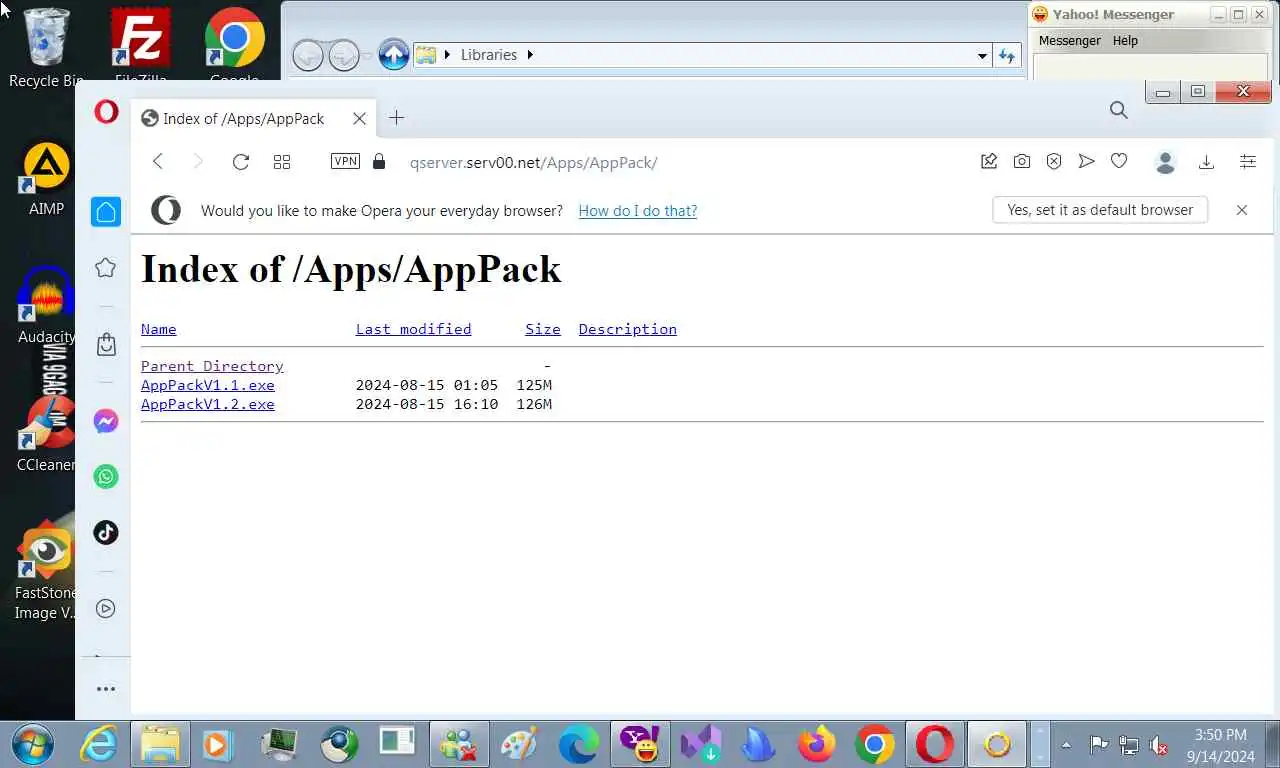Show hidden tray icons arrow
Image resolution: width=1280 pixels, height=768 pixels.
(x=1067, y=745)
